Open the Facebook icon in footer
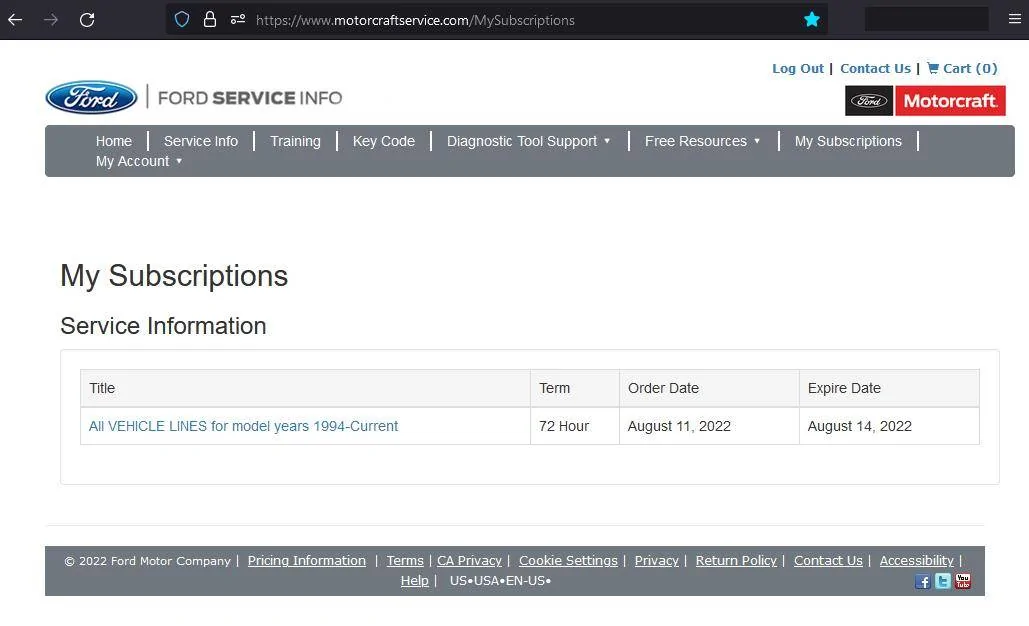The width and height of the screenshot is (1029, 626). (x=923, y=581)
